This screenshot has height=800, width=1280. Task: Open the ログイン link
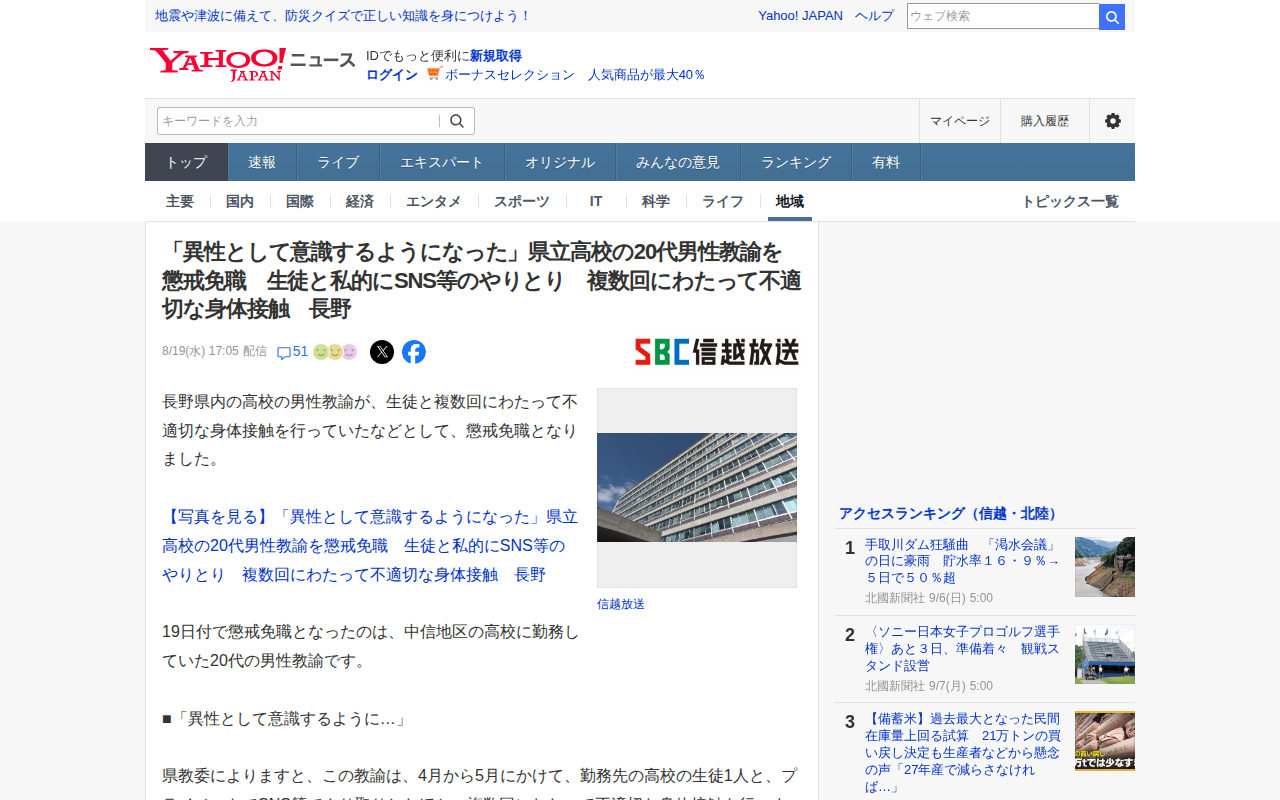(392, 74)
